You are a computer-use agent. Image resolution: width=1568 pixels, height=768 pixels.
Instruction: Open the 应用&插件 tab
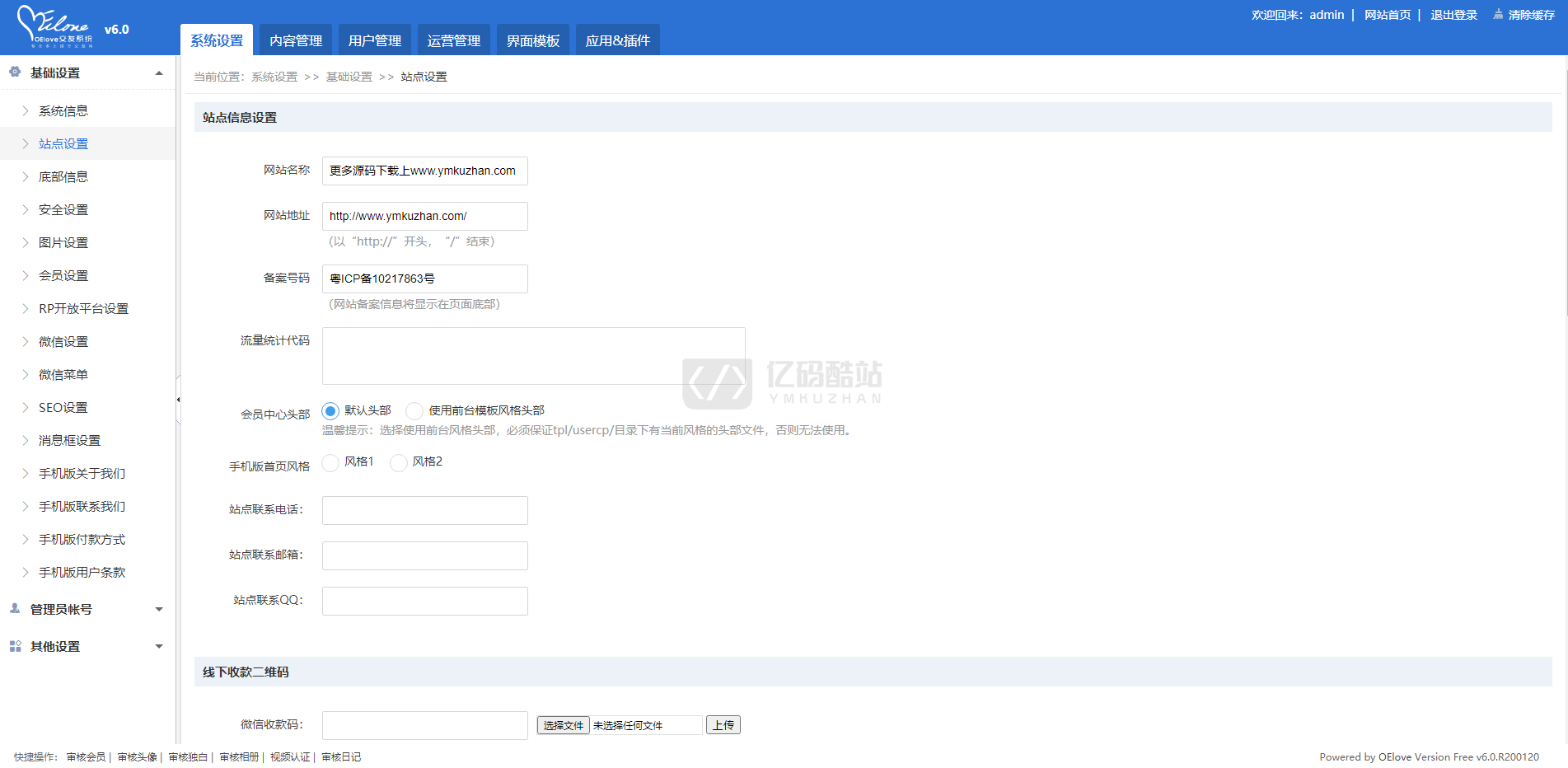click(618, 40)
